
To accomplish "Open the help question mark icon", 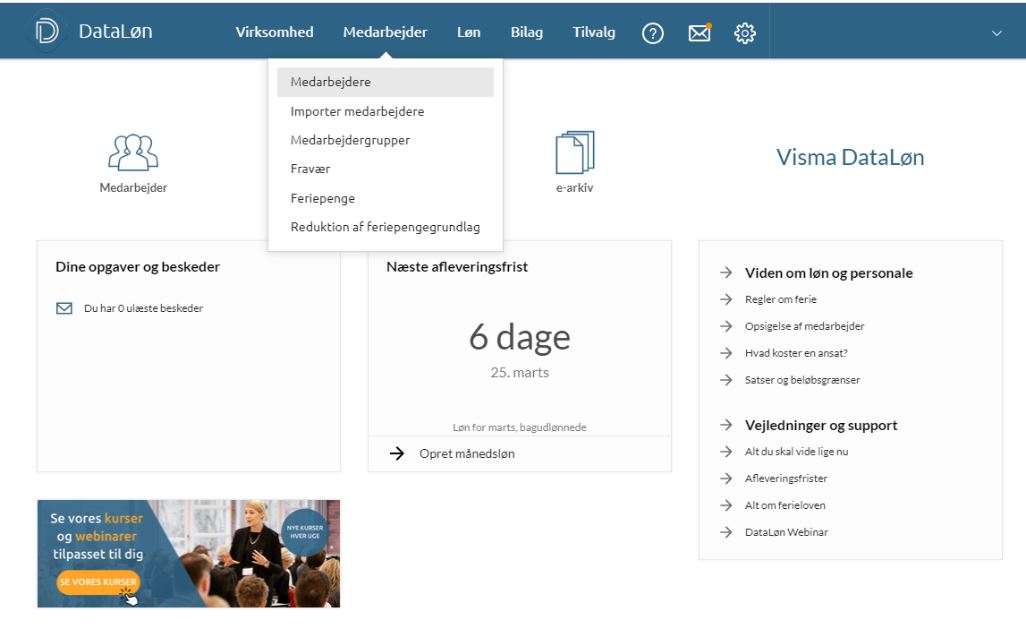I will pyautogui.click(x=652, y=33).
